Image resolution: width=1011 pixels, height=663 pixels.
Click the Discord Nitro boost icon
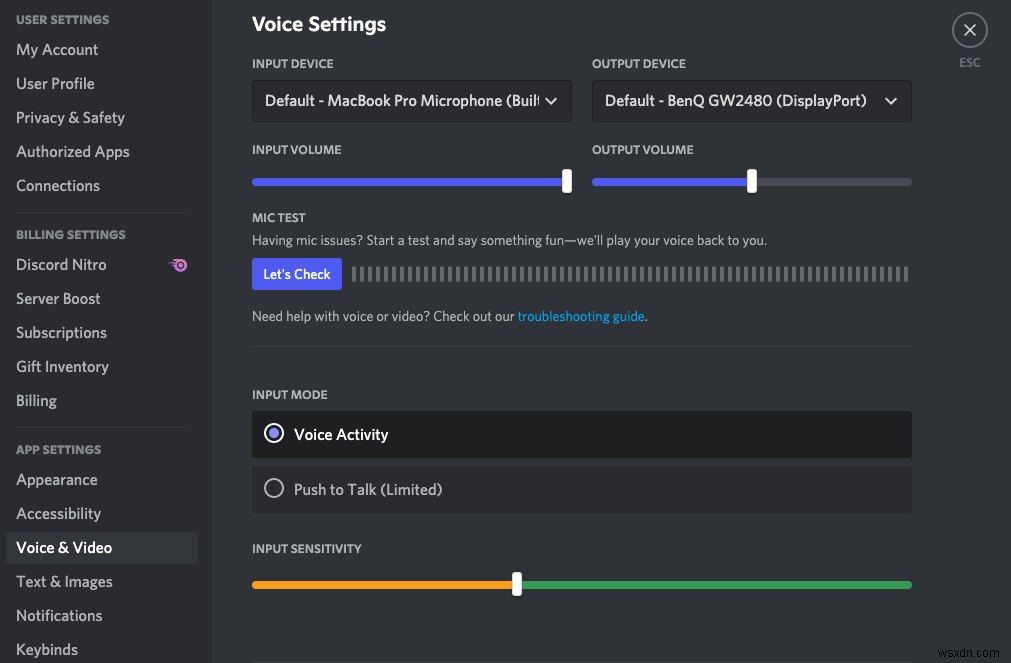point(179,265)
